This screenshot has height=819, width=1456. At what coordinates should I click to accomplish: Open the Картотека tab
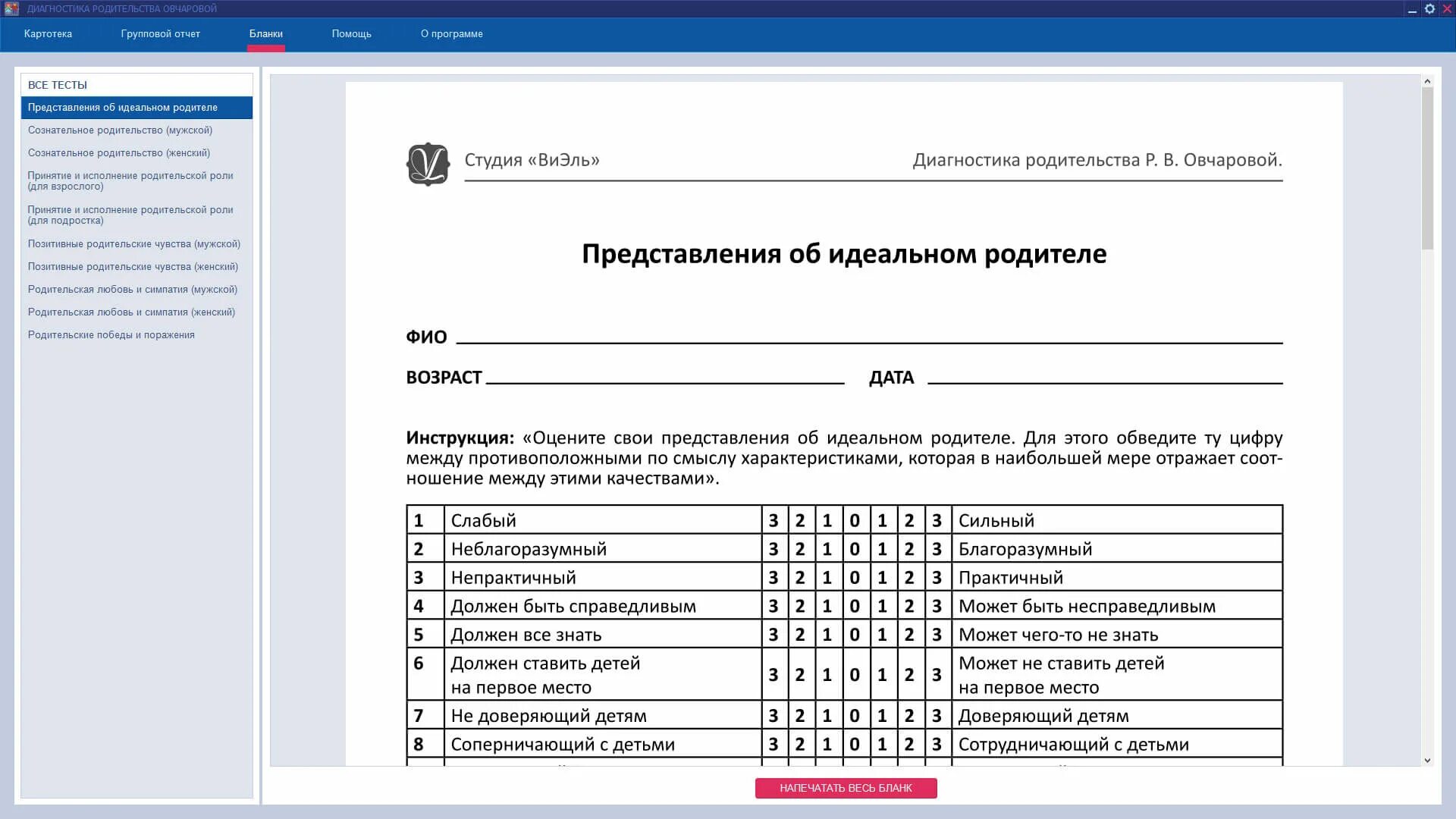(48, 34)
